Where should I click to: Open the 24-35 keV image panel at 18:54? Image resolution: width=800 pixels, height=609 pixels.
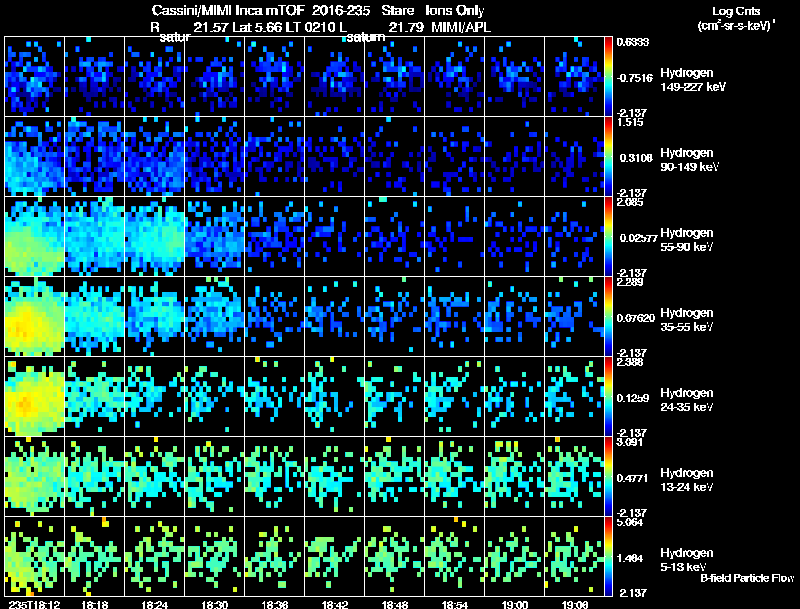(455, 396)
